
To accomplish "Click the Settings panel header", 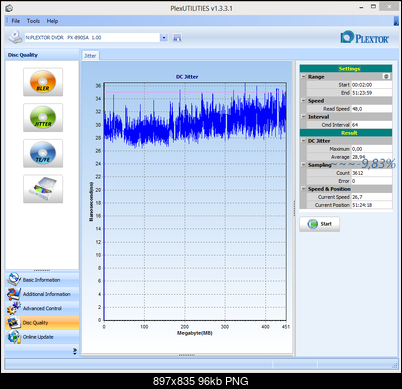I will point(346,69).
